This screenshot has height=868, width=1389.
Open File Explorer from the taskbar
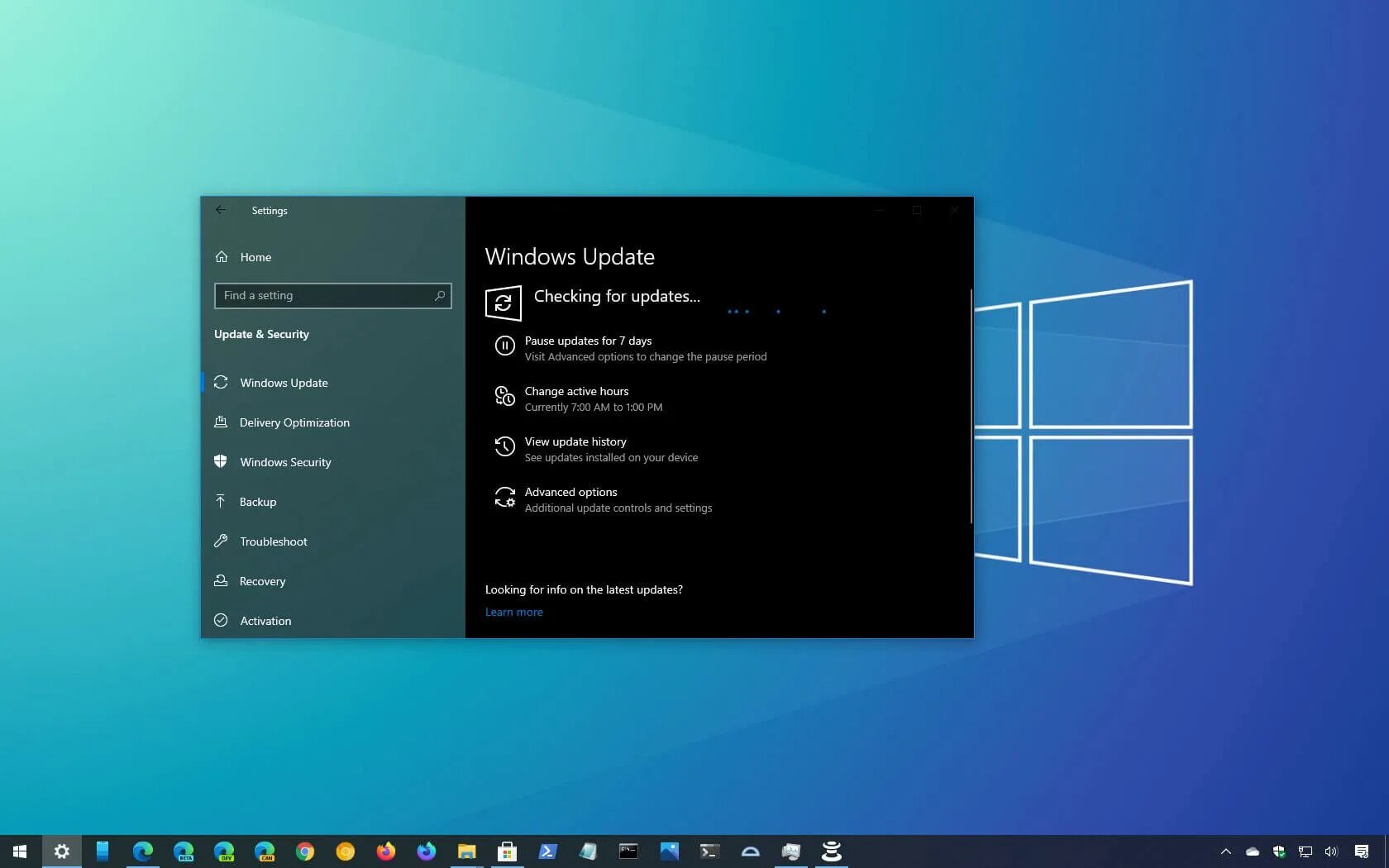point(466,851)
